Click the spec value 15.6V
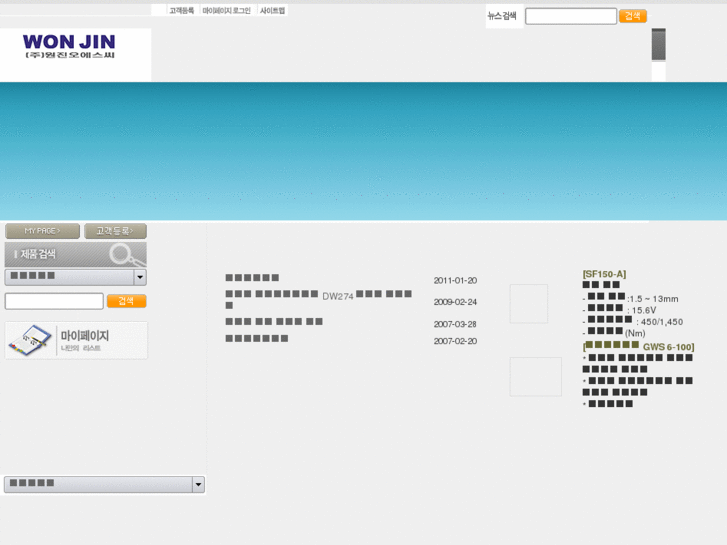The image size is (727, 545). click(644, 310)
